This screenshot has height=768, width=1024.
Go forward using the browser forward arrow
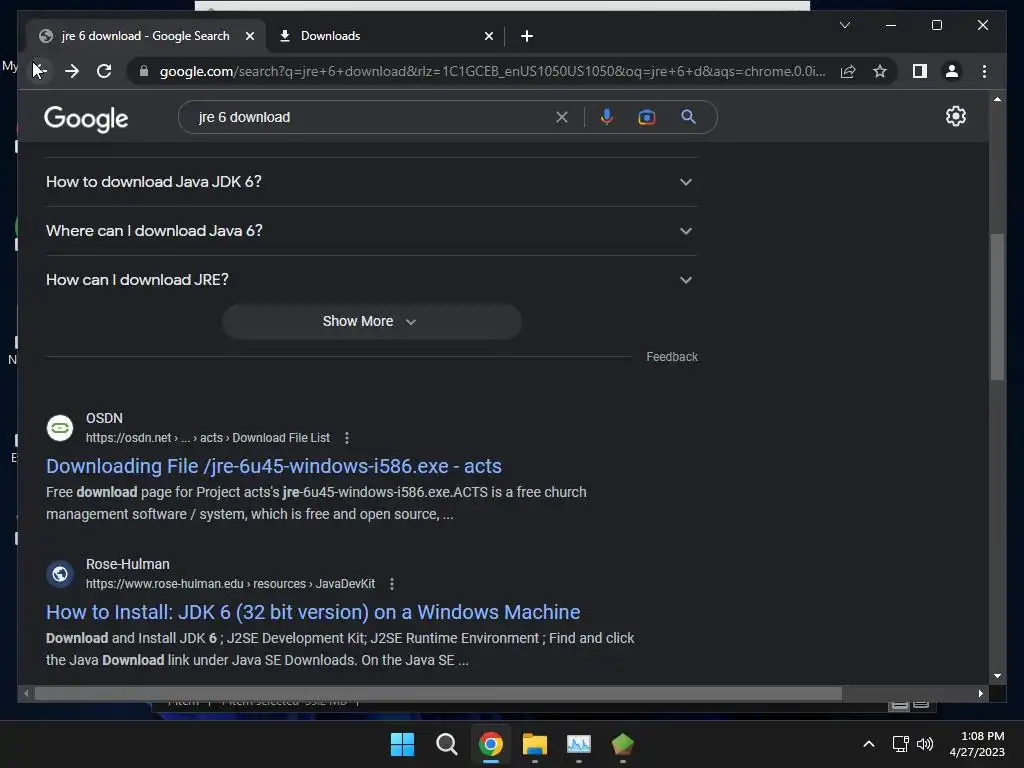coord(72,71)
